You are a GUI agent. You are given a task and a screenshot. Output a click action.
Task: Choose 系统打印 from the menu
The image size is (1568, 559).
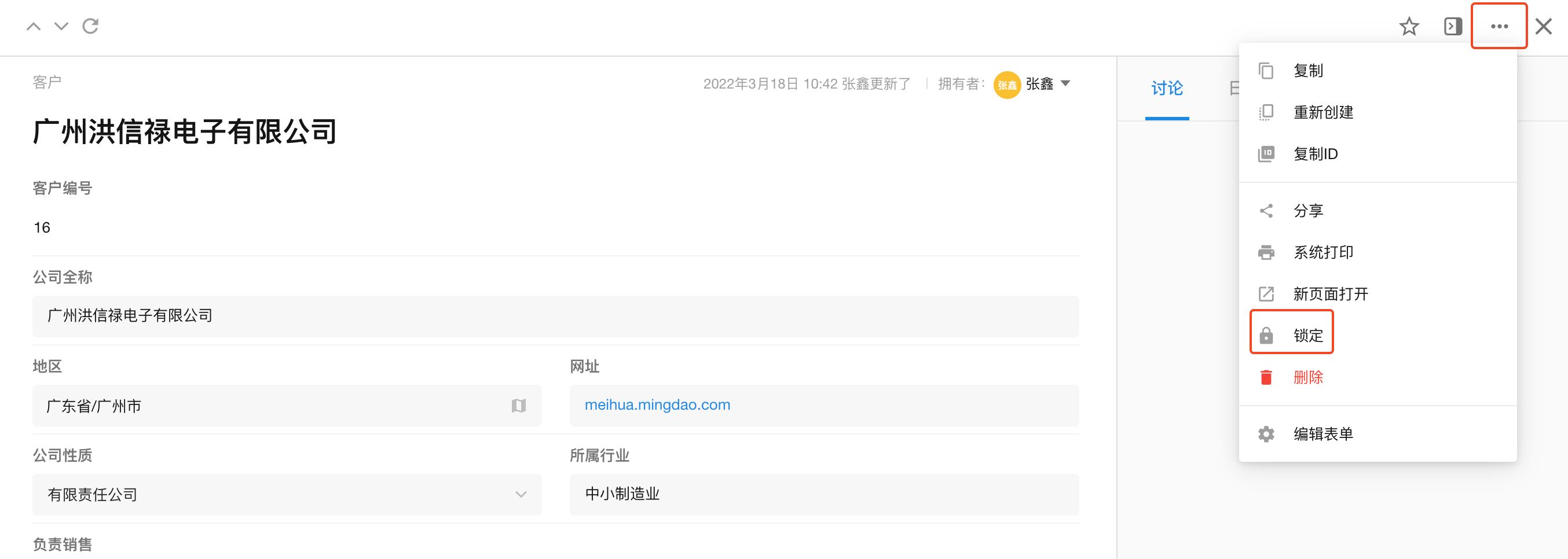click(x=1322, y=252)
